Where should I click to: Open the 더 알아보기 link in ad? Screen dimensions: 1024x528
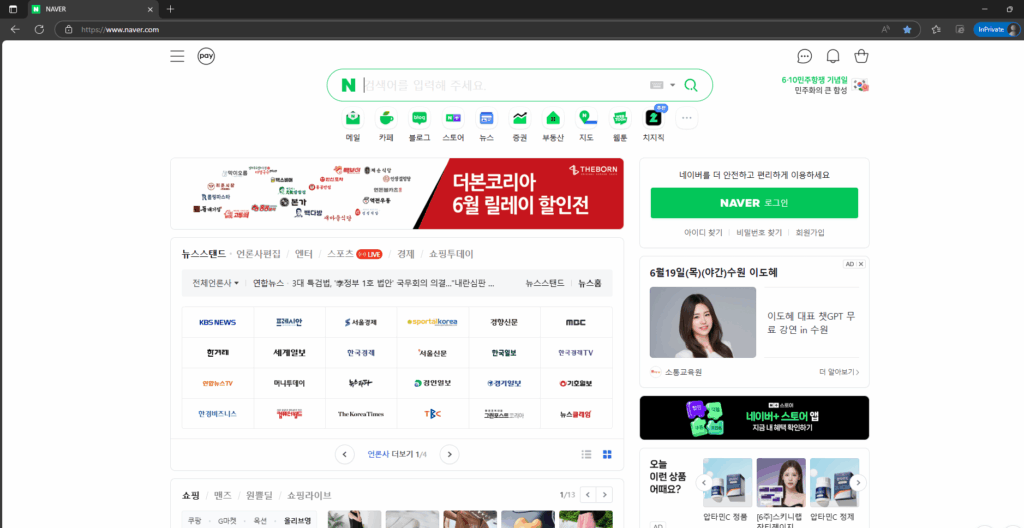click(x=839, y=372)
